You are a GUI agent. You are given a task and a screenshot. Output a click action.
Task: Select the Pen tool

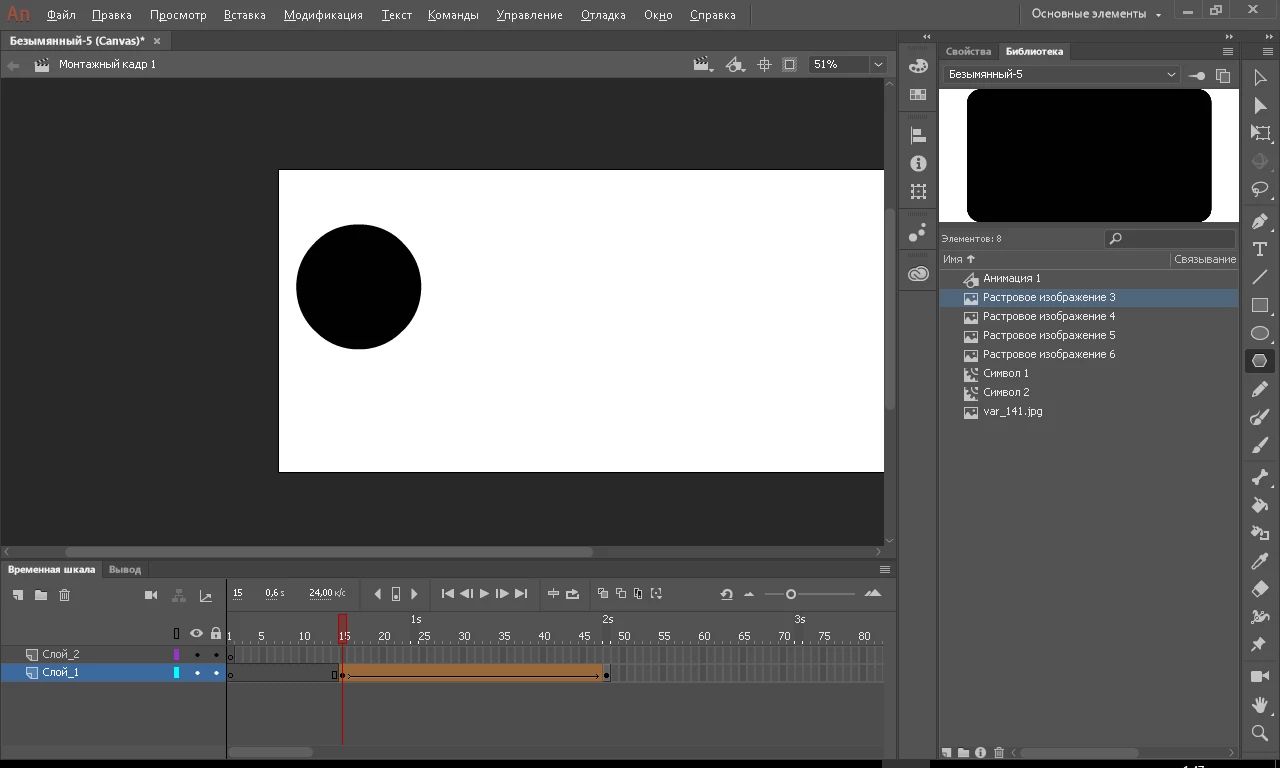[x=1260, y=221]
